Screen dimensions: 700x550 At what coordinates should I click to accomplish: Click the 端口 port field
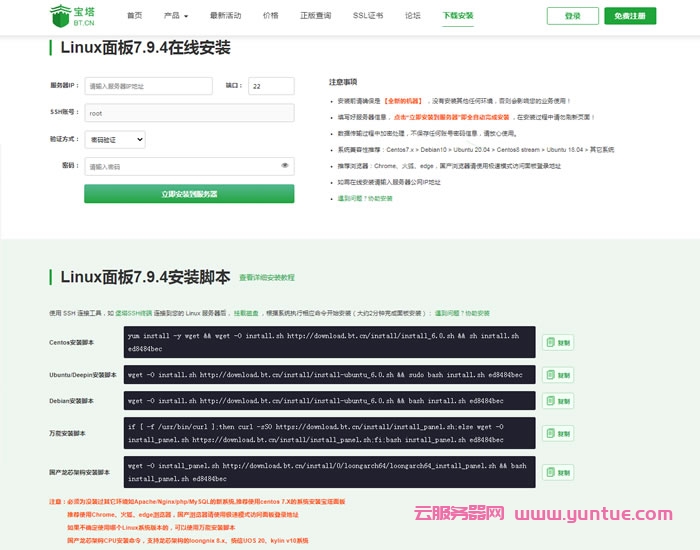[x=271, y=86]
